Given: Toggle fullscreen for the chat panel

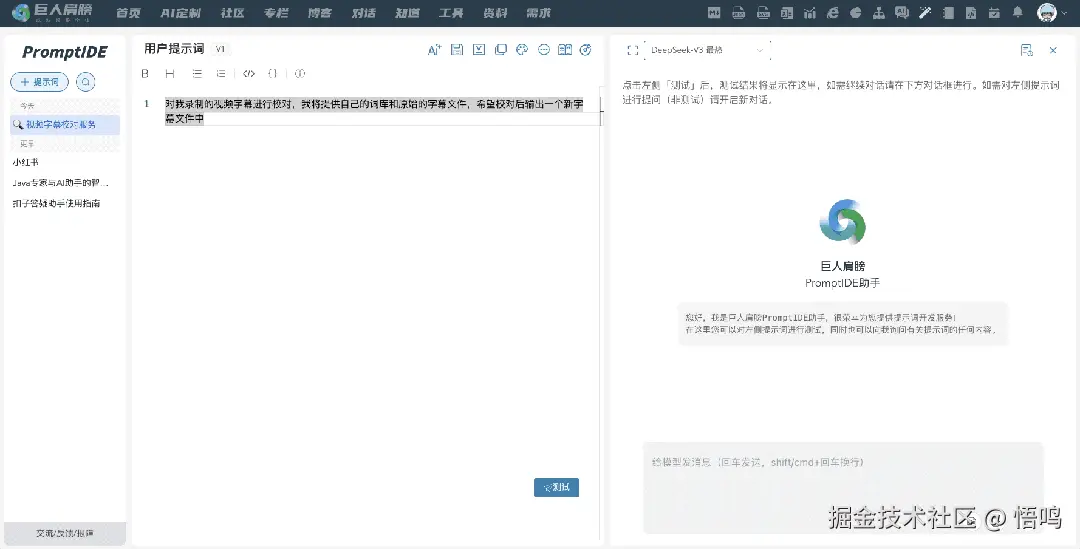Looking at the screenshot, I should 632,50.
